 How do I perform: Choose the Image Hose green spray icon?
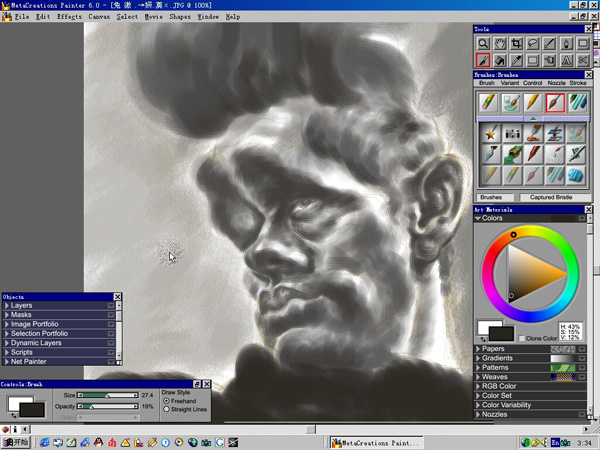coord(512,154)
